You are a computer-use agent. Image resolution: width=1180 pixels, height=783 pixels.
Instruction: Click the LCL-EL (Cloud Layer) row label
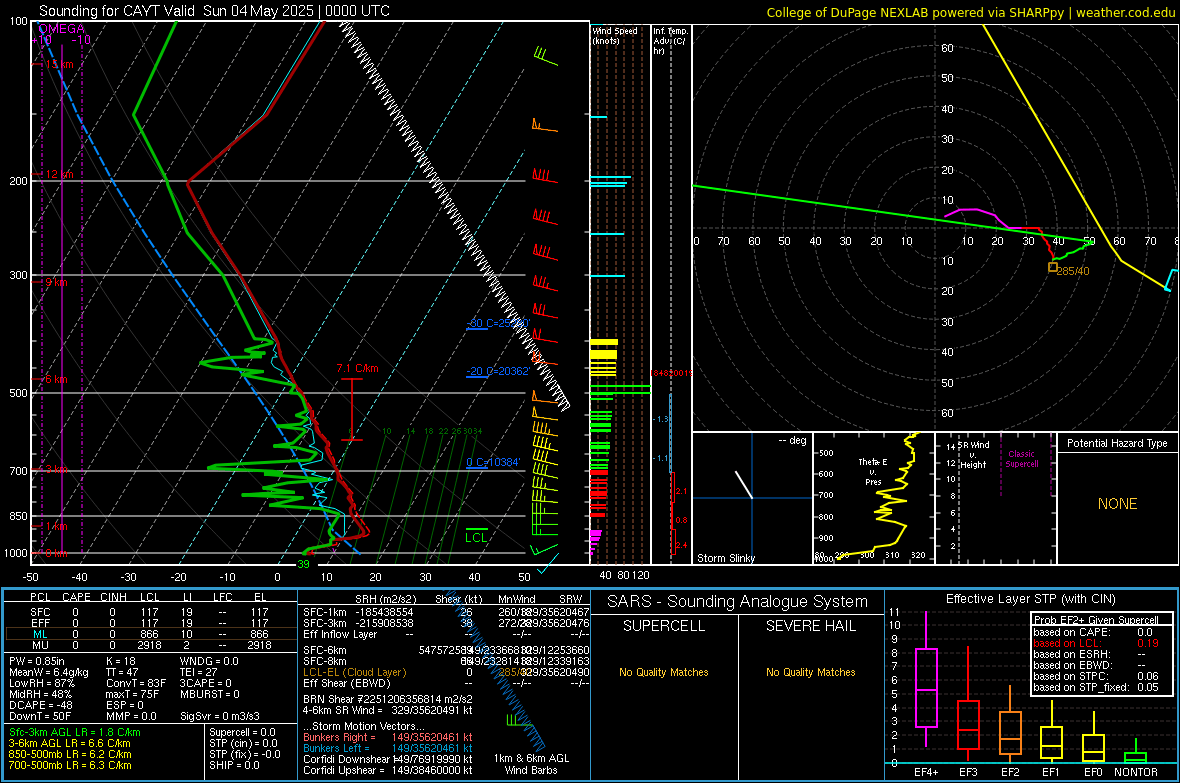tap(354, 672)
